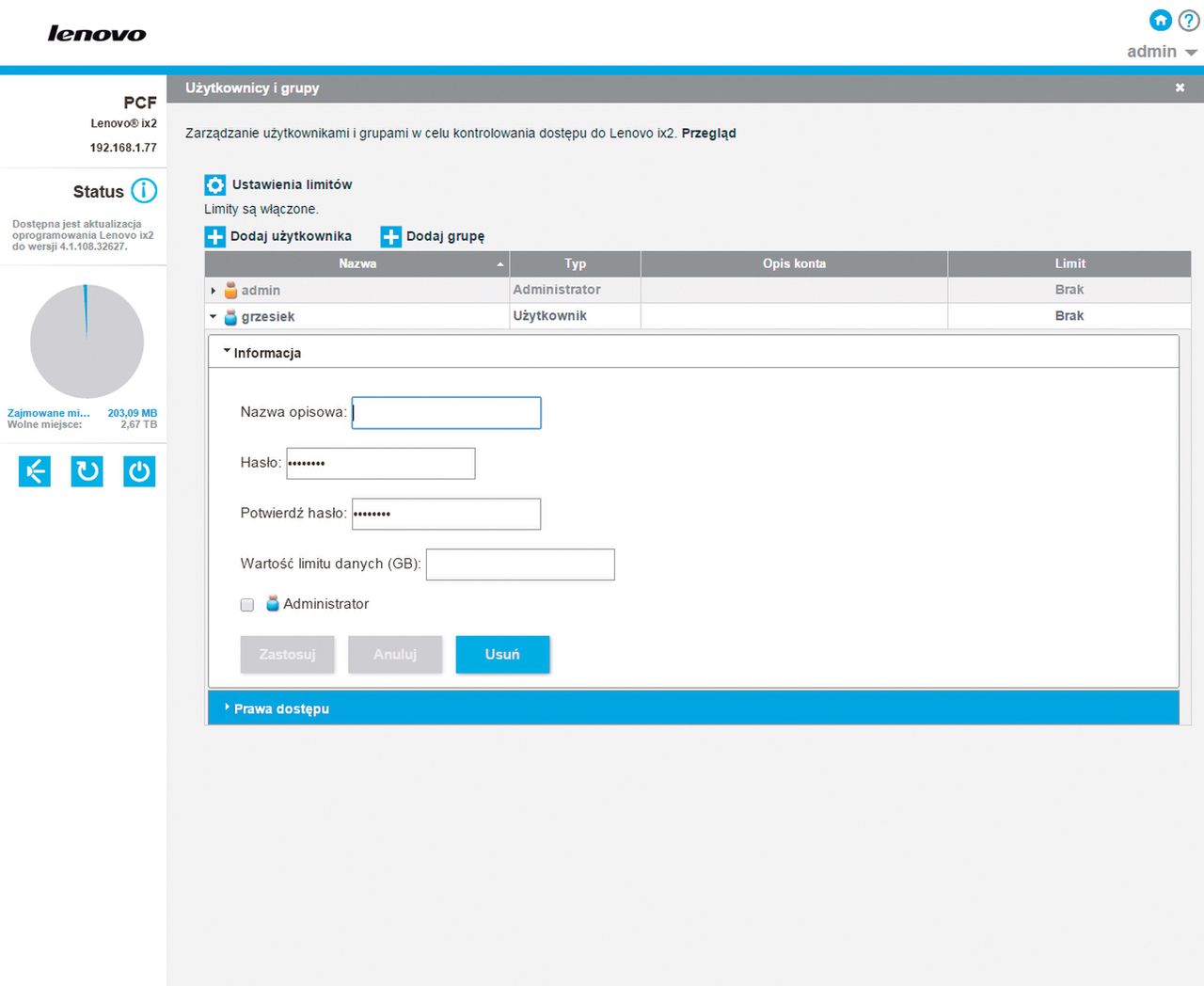Open the home page icon
Viewport: 1204px width, 986px height.
click(1161, 20)
